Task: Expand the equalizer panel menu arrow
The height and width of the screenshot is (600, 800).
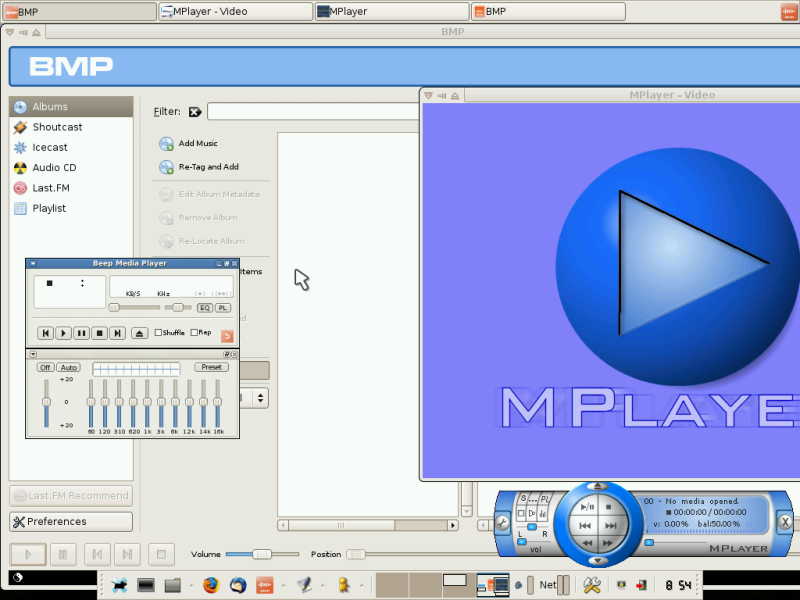Action: coord(33,354)
